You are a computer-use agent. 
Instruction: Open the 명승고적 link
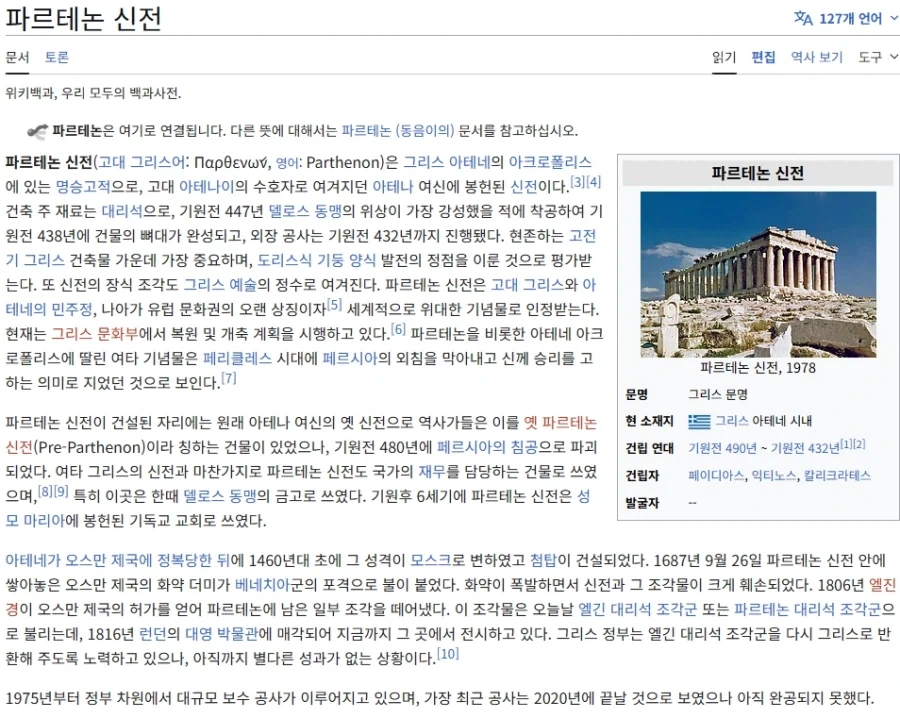pos(83,187)
